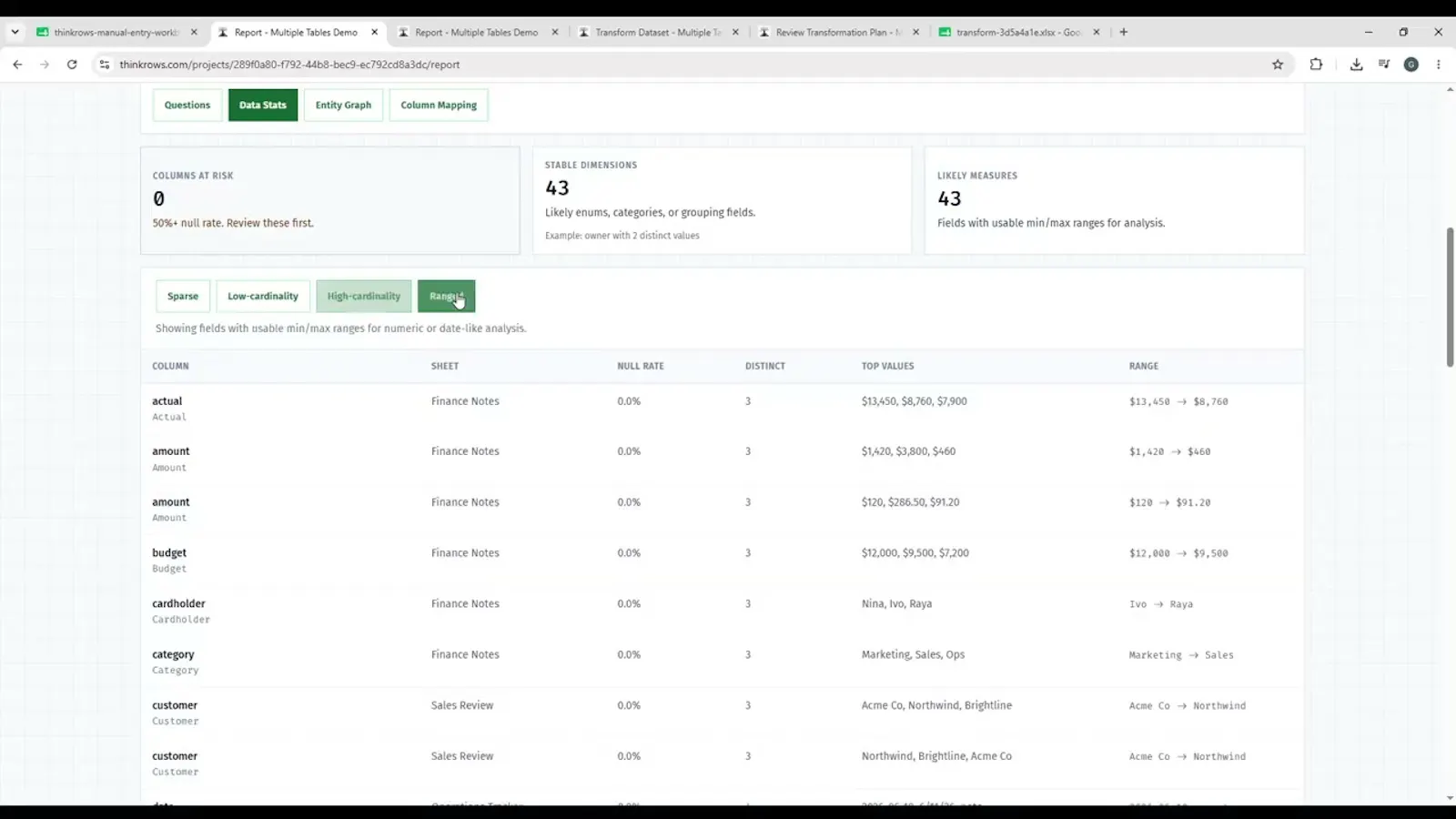This screenshot has width=1456, height=819.
Task: Close the active Report - Multiple Tables Demo tab
Action: point(374,32)
